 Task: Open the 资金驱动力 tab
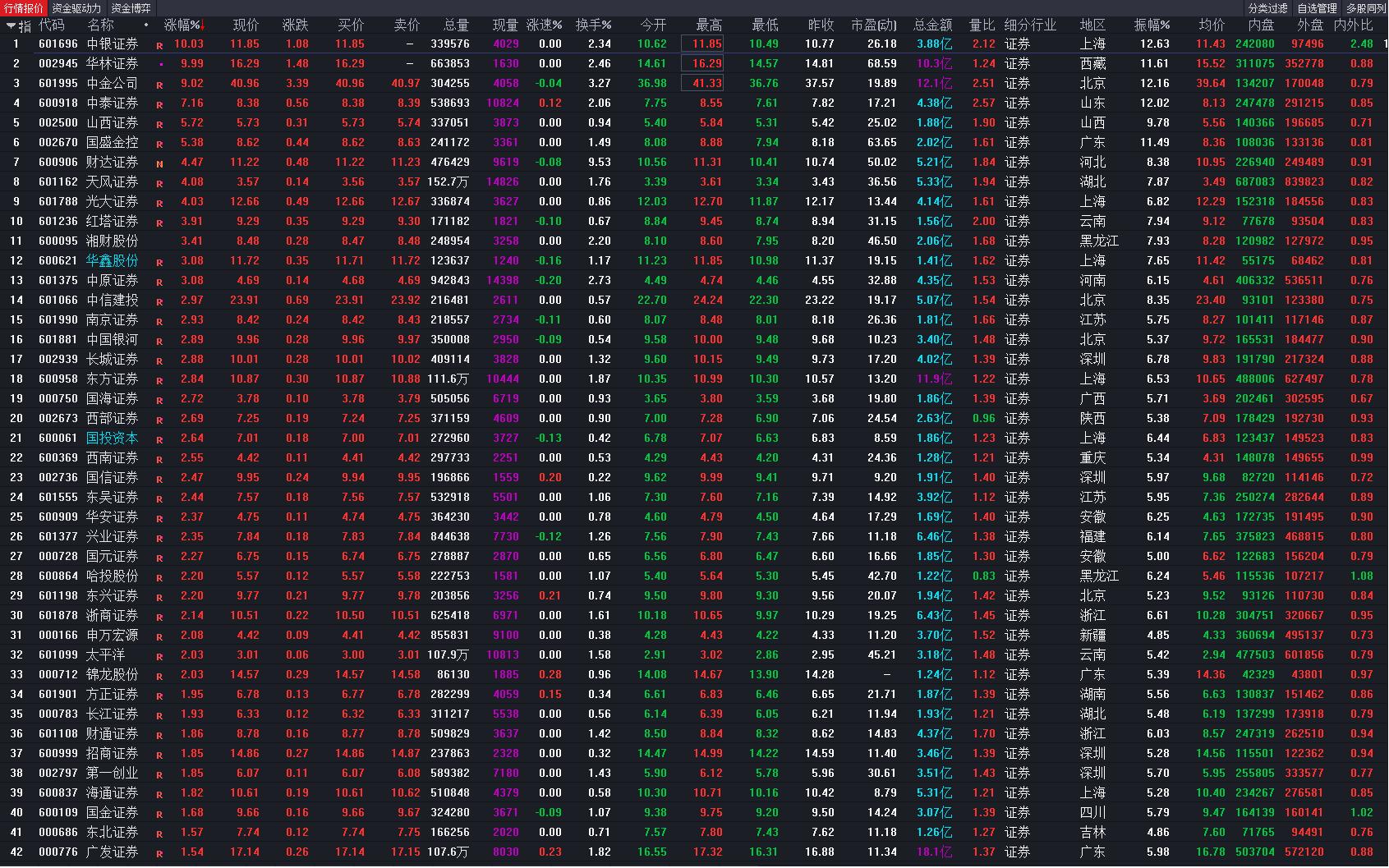tap(76, 8)
